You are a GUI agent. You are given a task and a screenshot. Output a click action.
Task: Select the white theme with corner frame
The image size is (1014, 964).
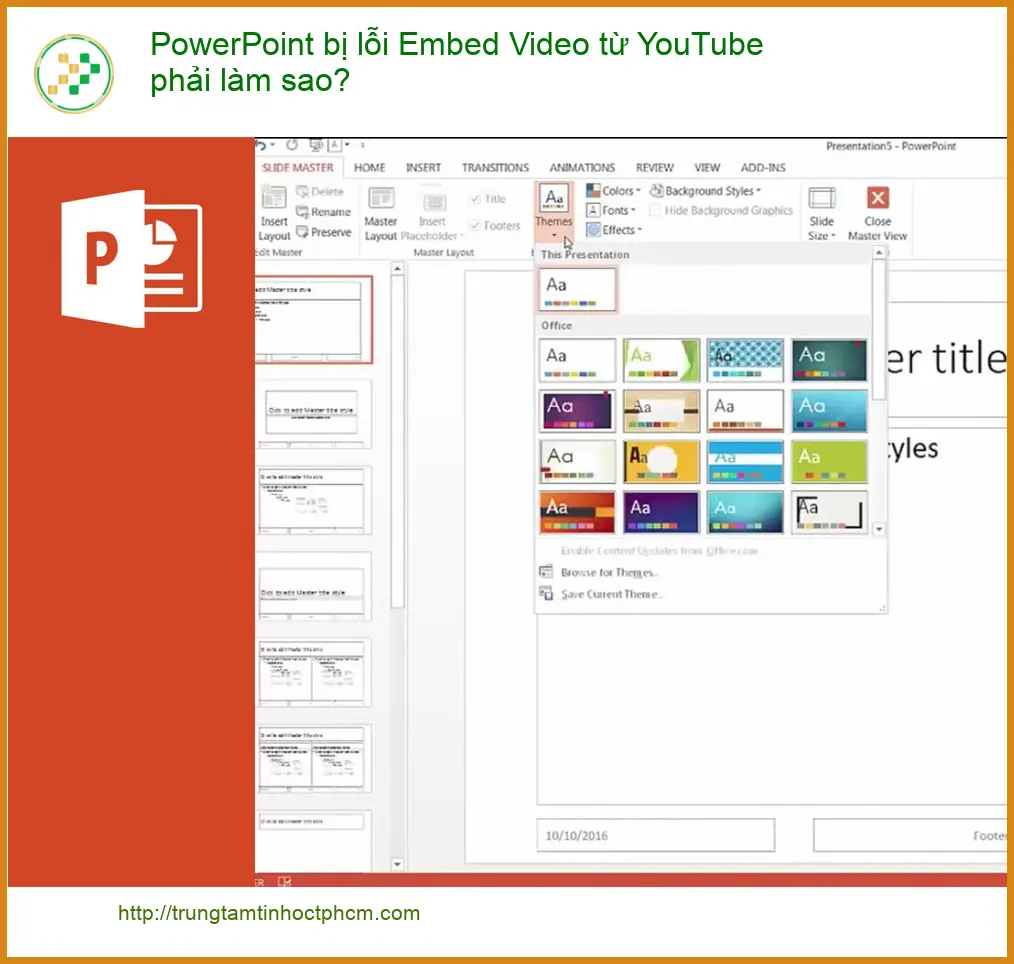point(829,512)
